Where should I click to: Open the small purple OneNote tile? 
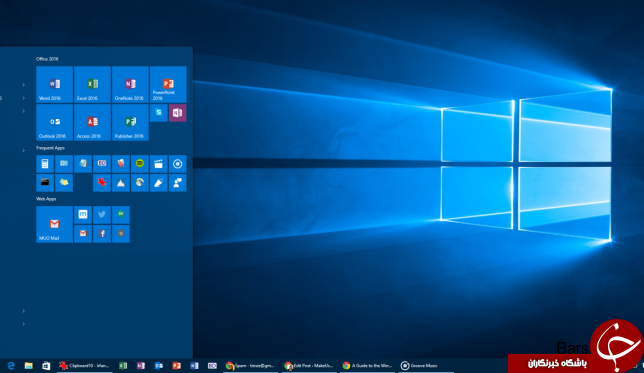point(177,113)
